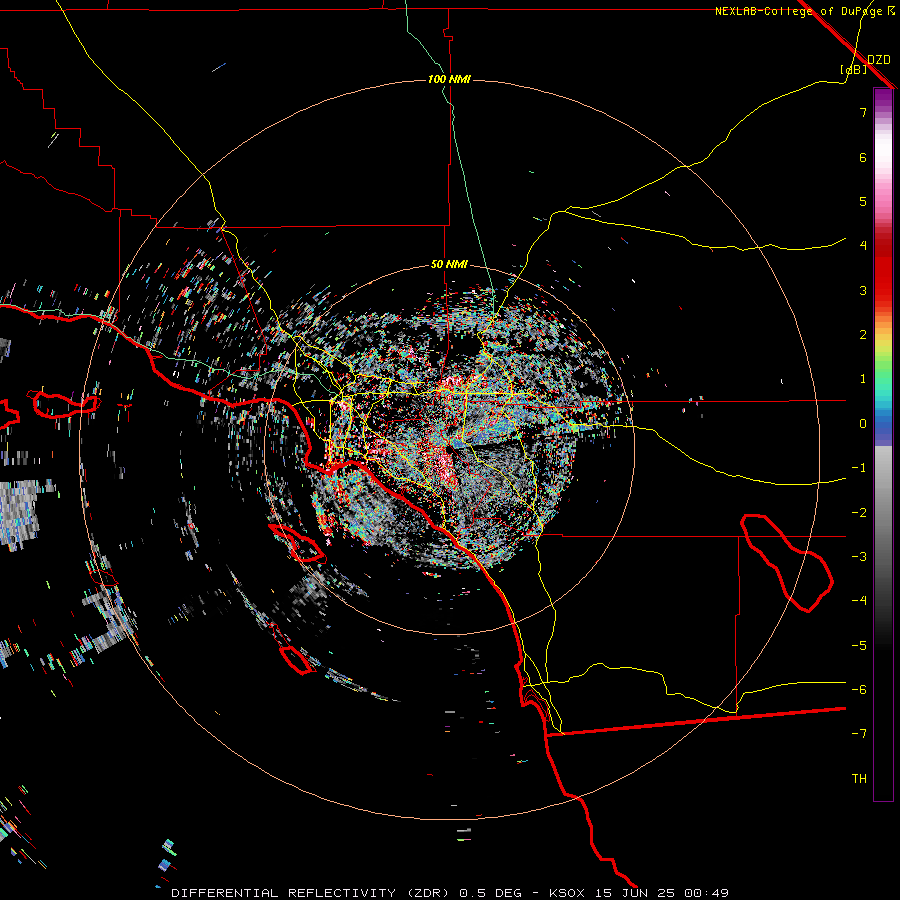Click the TH threshold label on the scale
The width and height of the screenshot is (900, 900).
[859, 779]
